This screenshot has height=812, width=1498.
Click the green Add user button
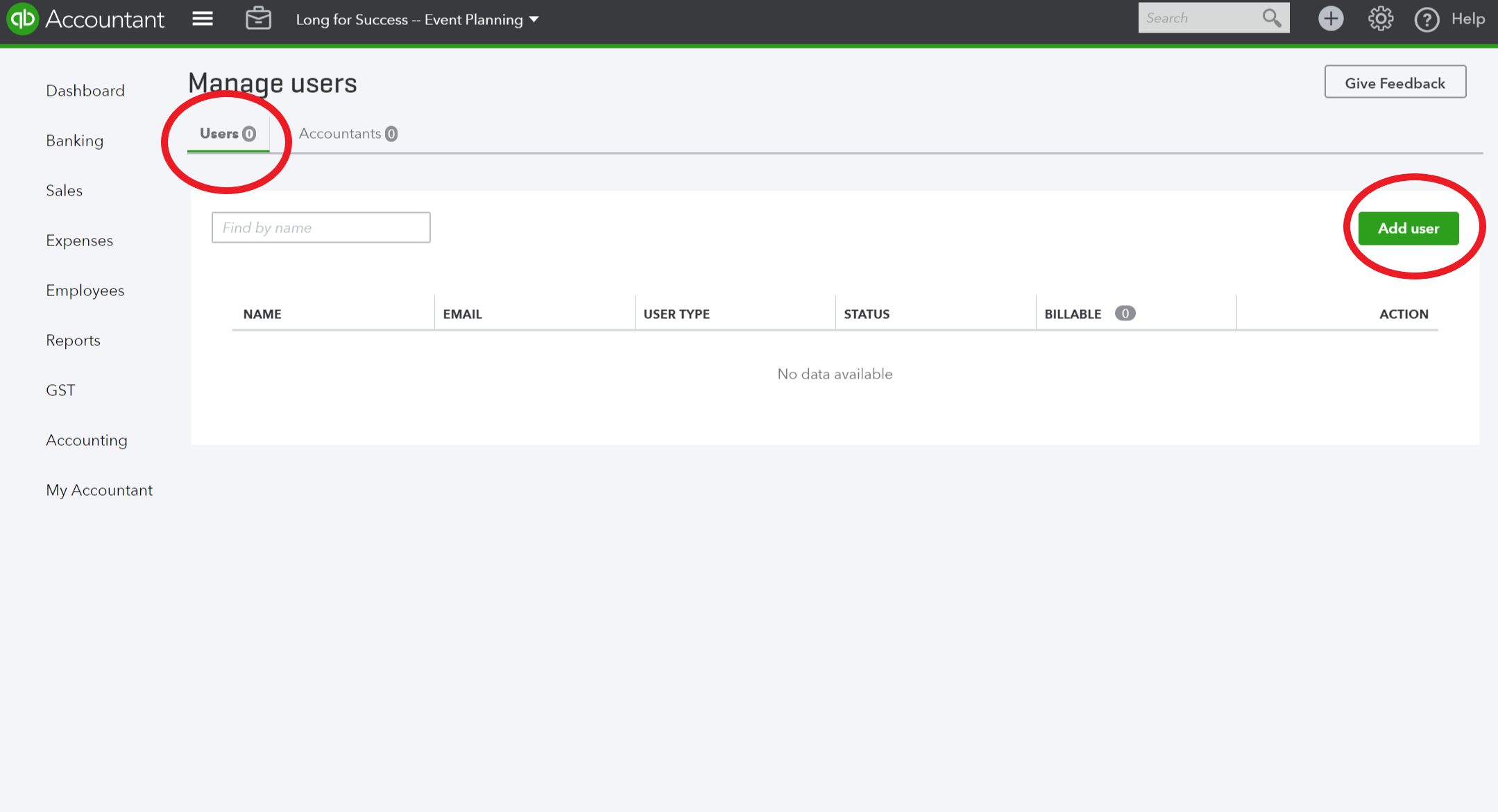click(1408, 228)
